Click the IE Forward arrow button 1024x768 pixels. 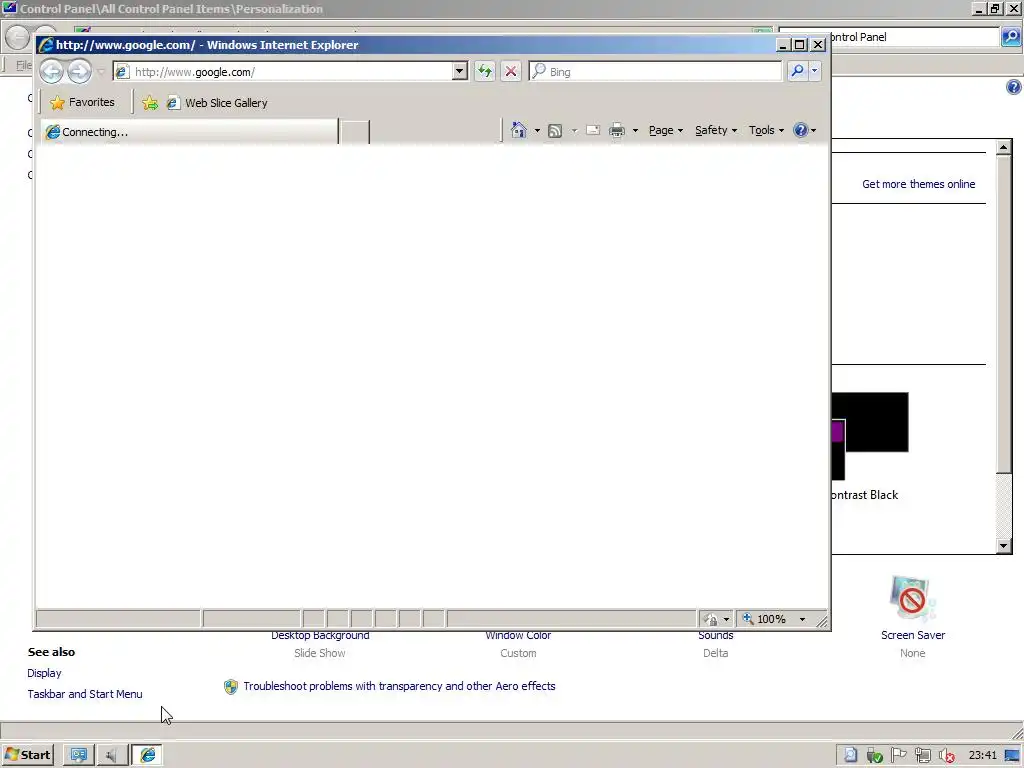point(80,71)
